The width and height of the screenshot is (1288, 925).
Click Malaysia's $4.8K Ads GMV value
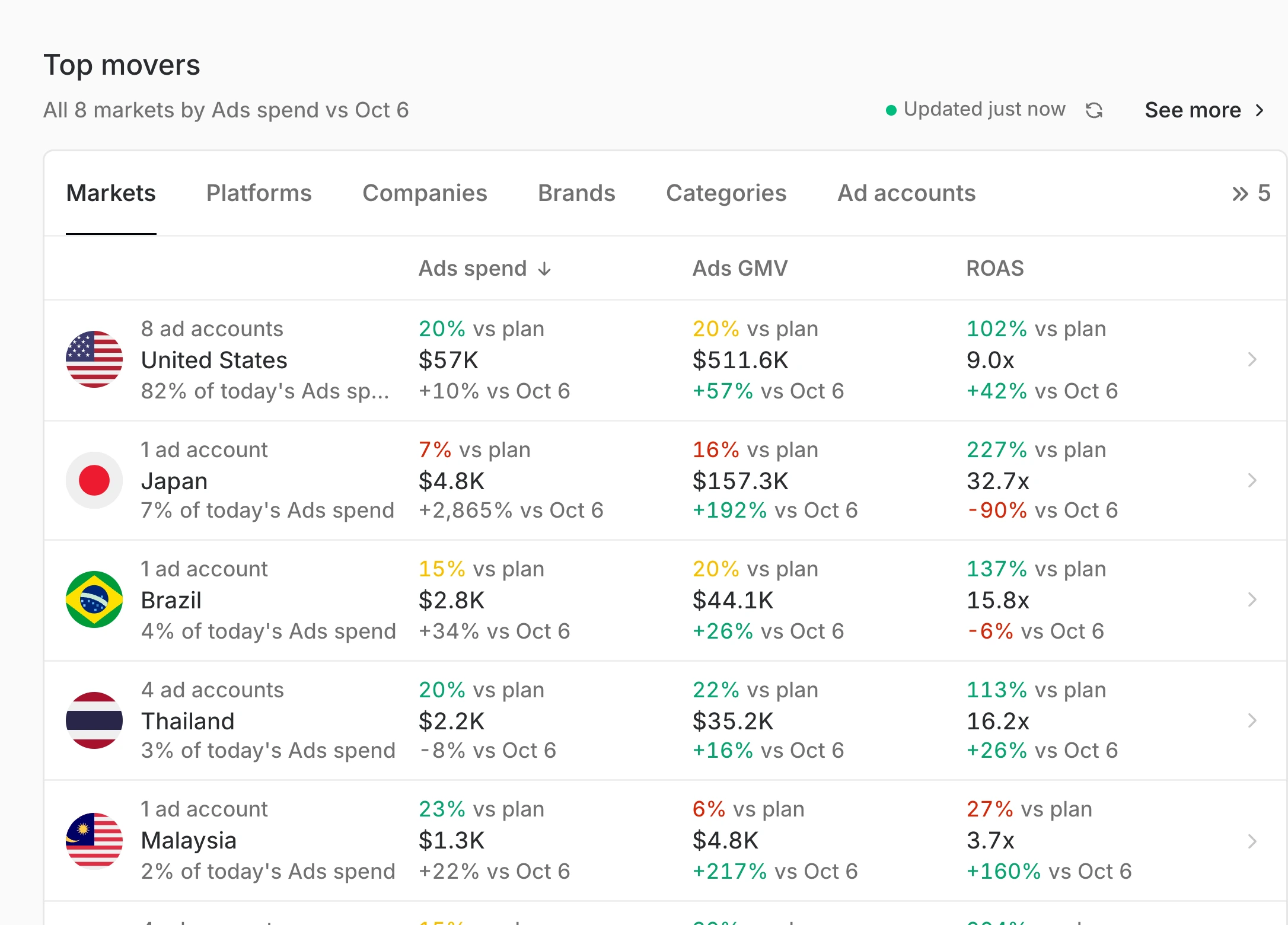[725, 840]
